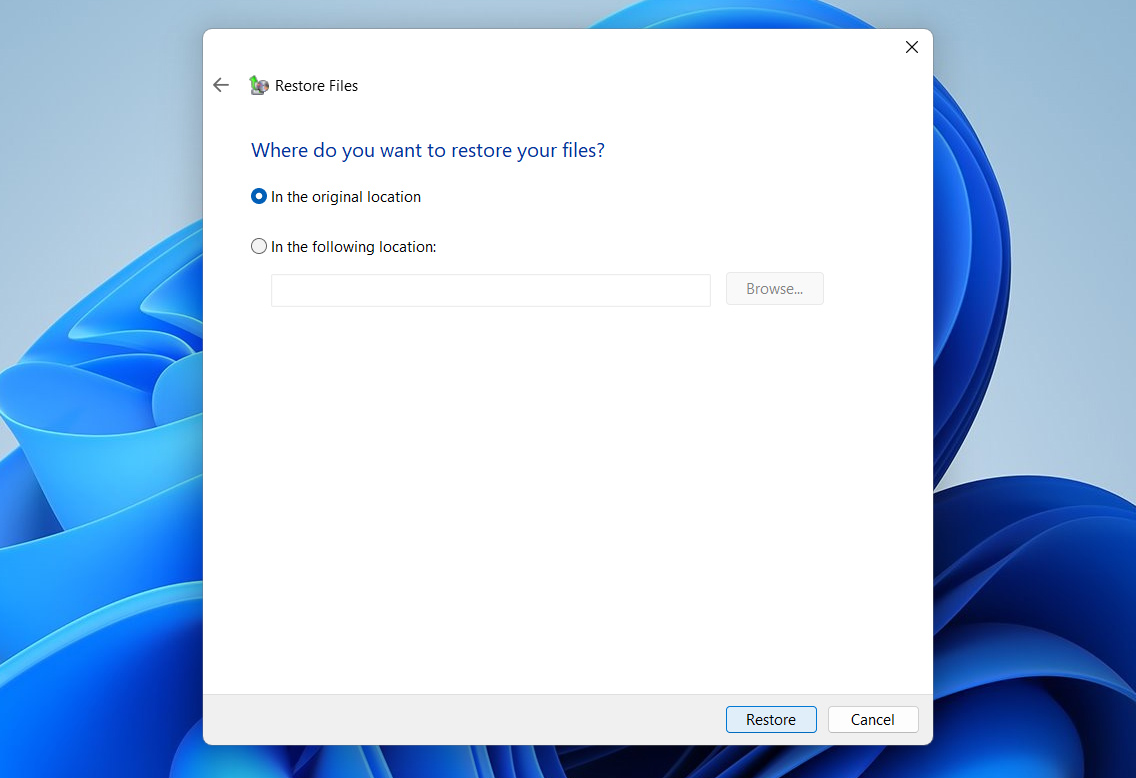Close the Restore Files dialog

tap(911, 47)
